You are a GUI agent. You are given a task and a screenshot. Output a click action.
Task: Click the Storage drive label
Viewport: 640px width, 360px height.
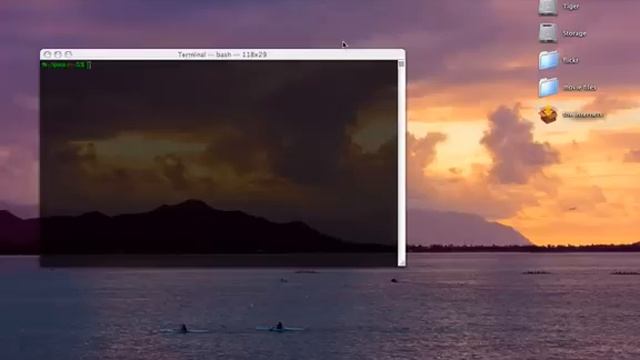574,34
